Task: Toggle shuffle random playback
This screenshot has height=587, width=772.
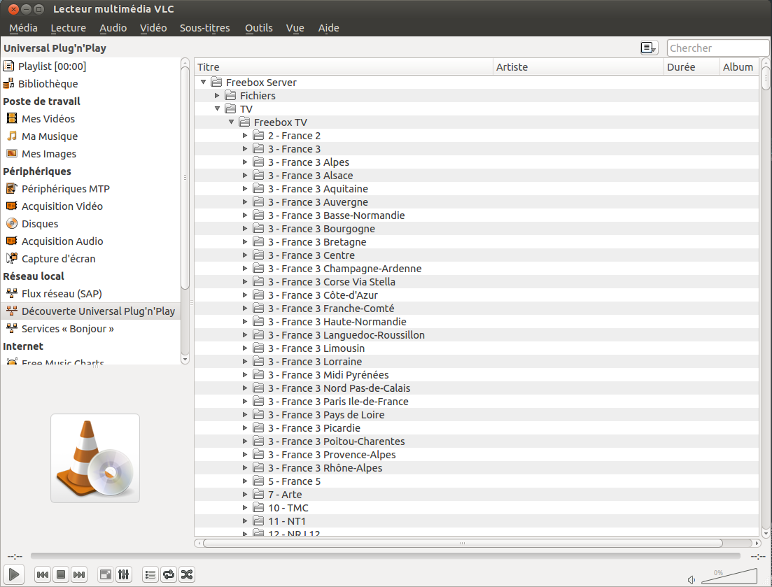Action: (187, 575)
